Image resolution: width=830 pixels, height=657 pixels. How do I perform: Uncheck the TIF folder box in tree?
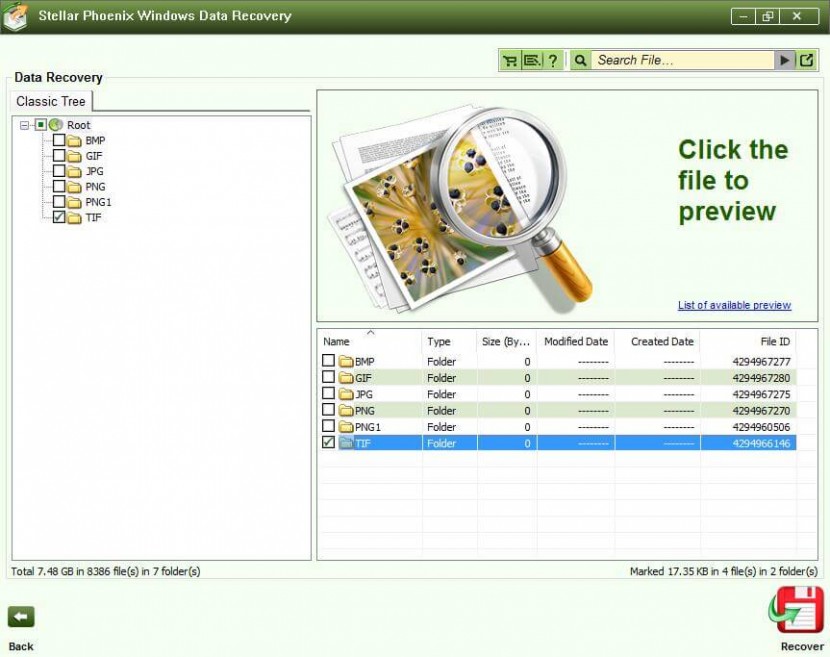59,217
